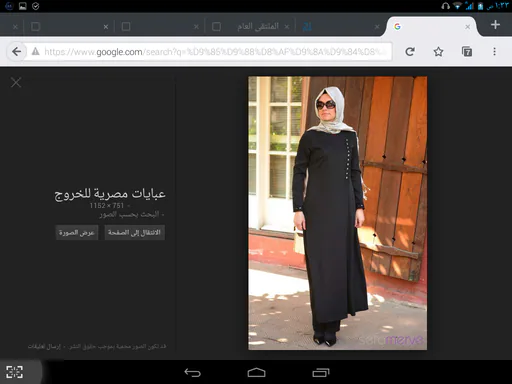Switch to the الملتقى العام tab
The width and height of the screenshot is (512, 384).
(250, 26)
